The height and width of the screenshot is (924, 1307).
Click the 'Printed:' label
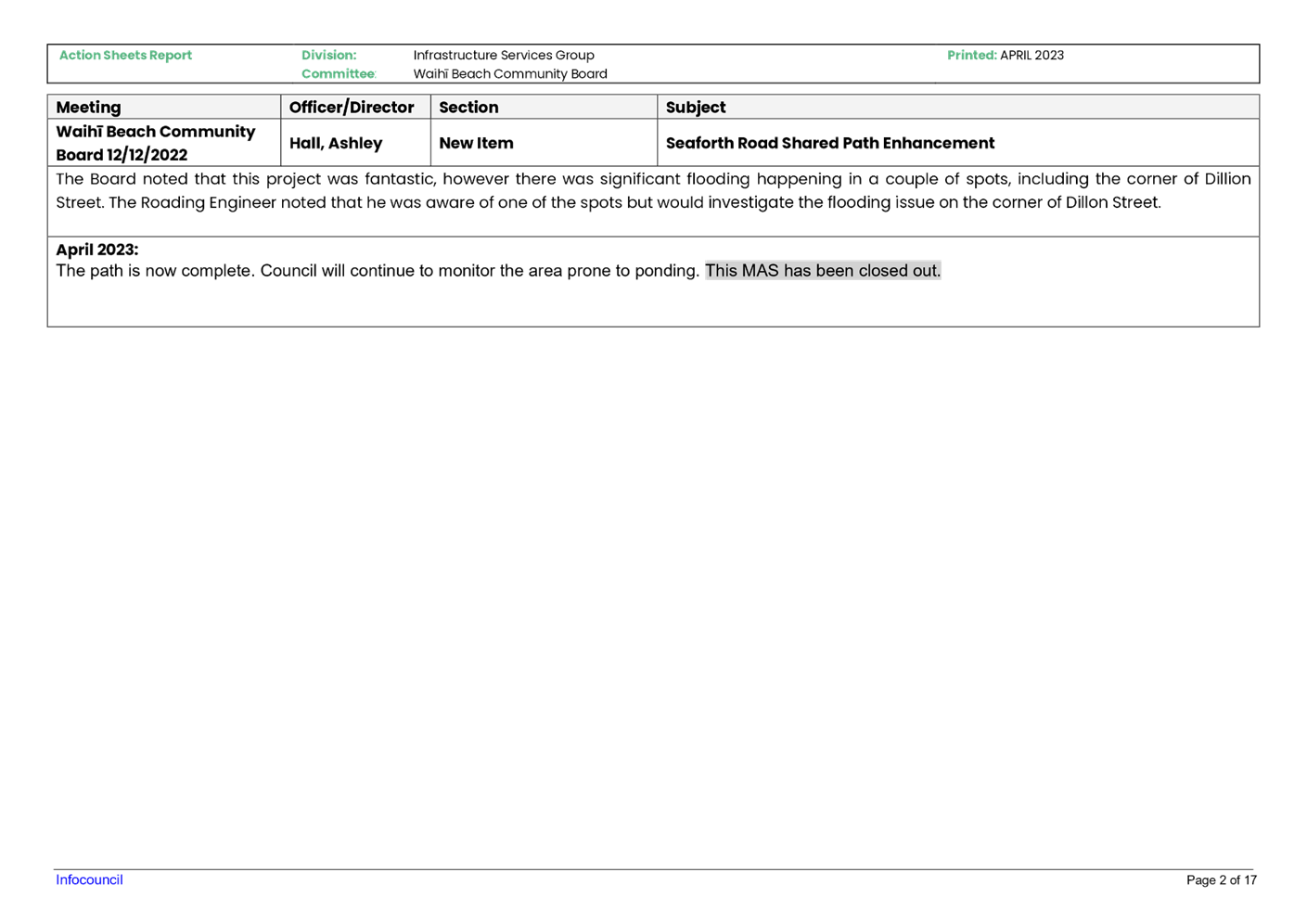(x=971, y=56)
